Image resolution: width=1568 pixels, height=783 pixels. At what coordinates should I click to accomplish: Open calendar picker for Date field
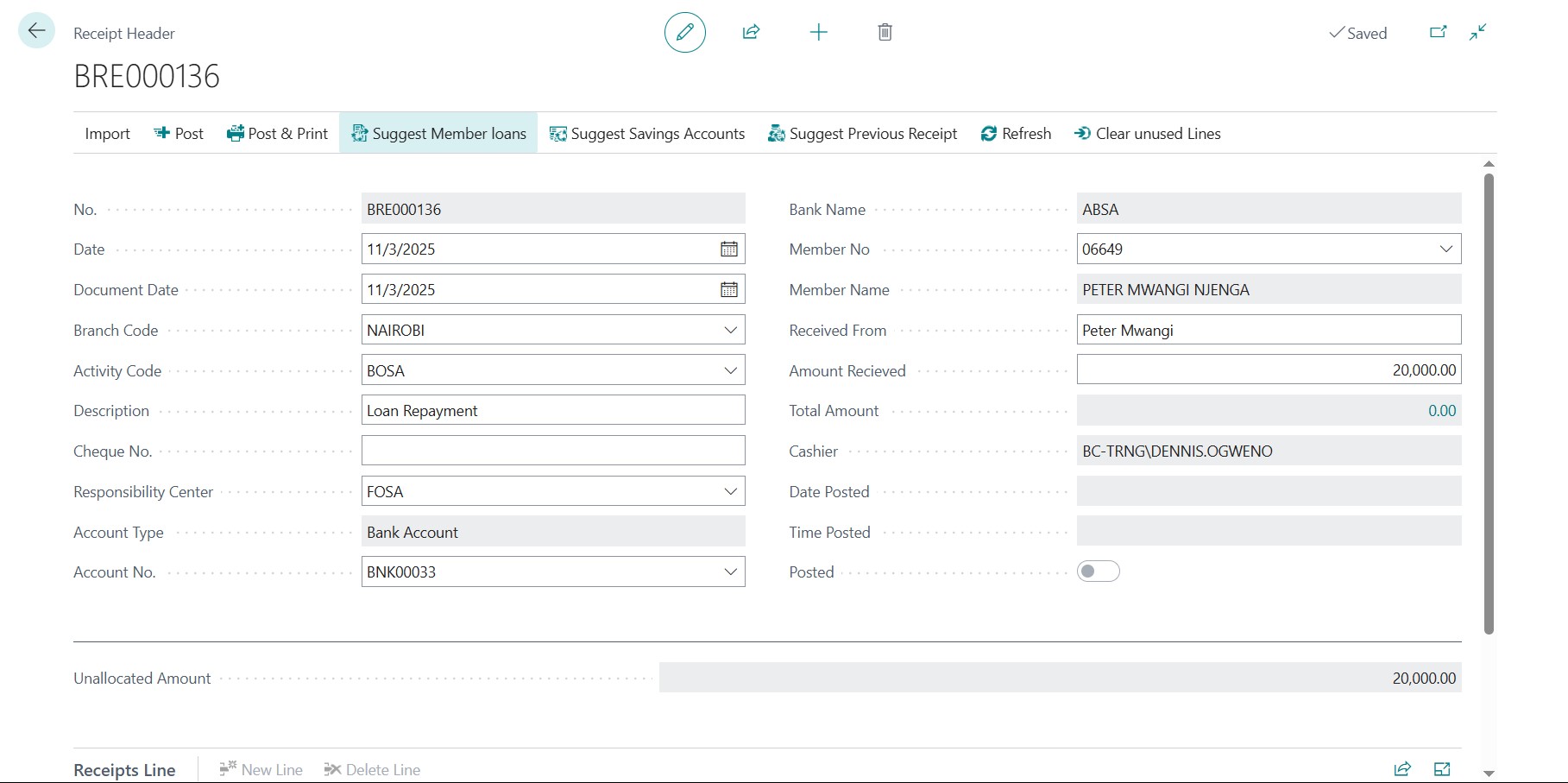tap(729, 249)
